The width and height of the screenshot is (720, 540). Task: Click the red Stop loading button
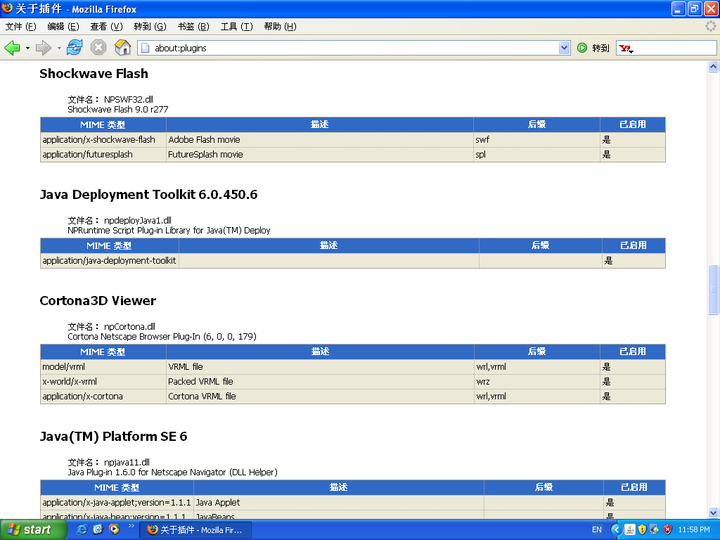point(98,47)
